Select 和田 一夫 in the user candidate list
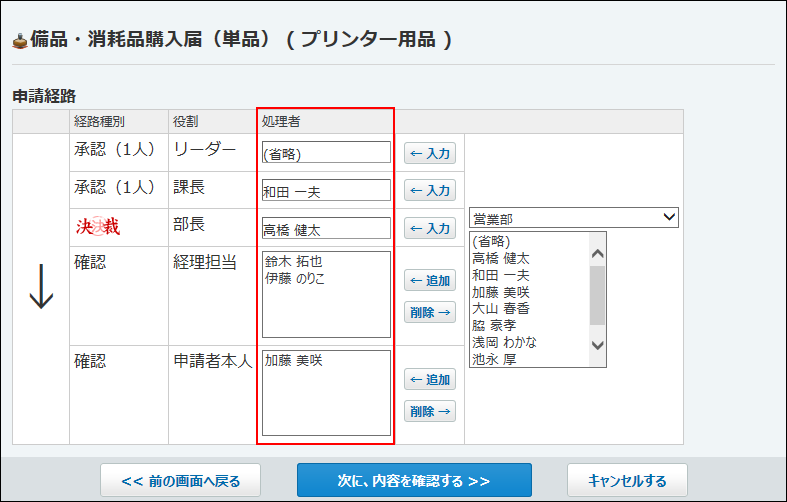The image size is (787, 502). (501, 275)
